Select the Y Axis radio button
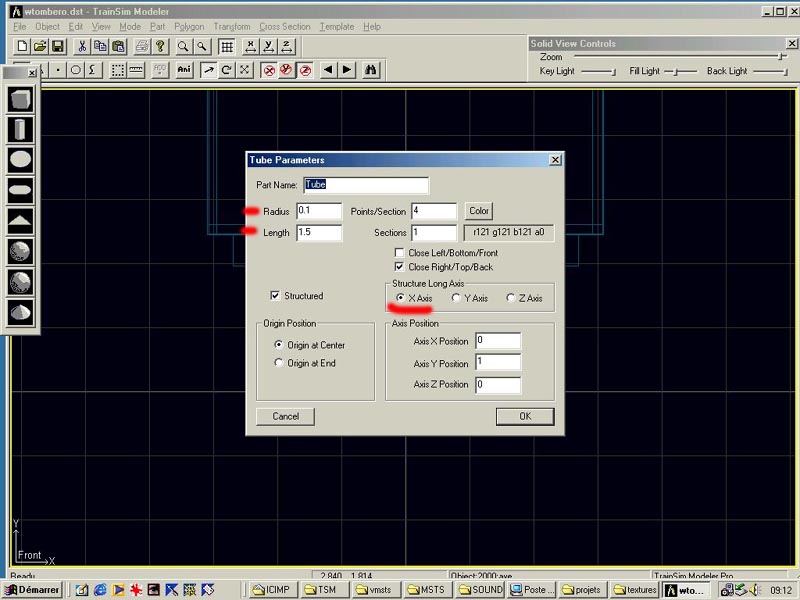This screenshot has width=800, height=600. point(456,298)
